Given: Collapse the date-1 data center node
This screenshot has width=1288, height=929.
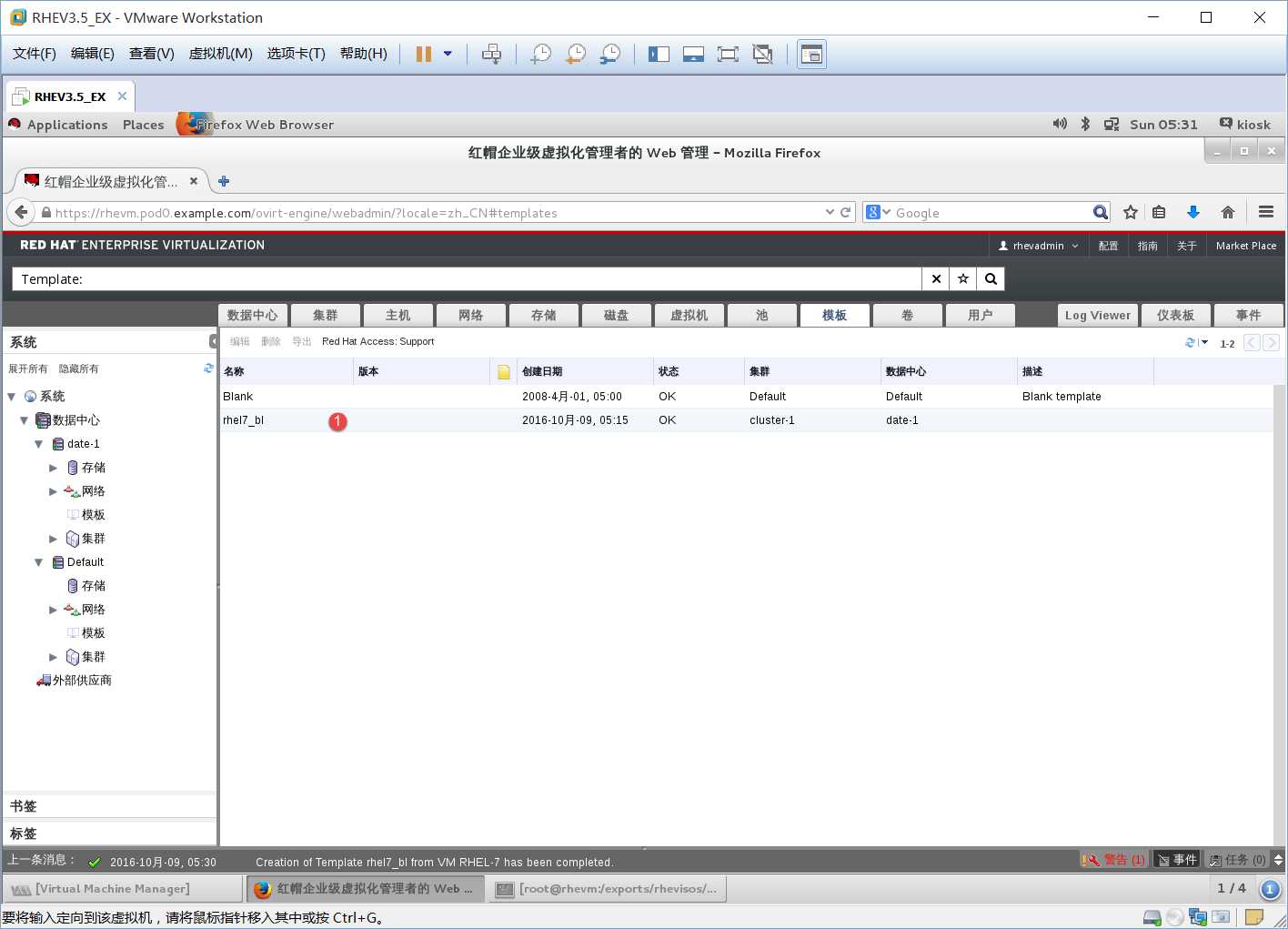Looking at the screenshot, I should point(38,444).
